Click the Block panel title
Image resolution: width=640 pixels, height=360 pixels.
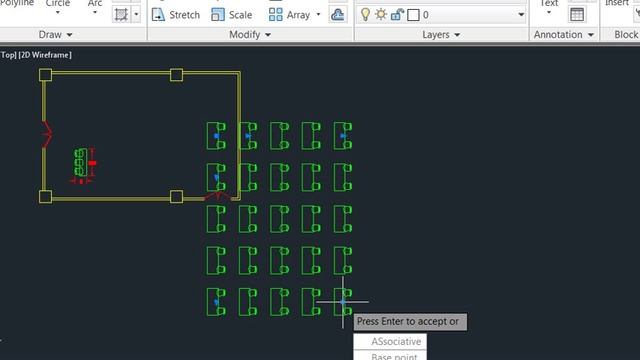626,35
